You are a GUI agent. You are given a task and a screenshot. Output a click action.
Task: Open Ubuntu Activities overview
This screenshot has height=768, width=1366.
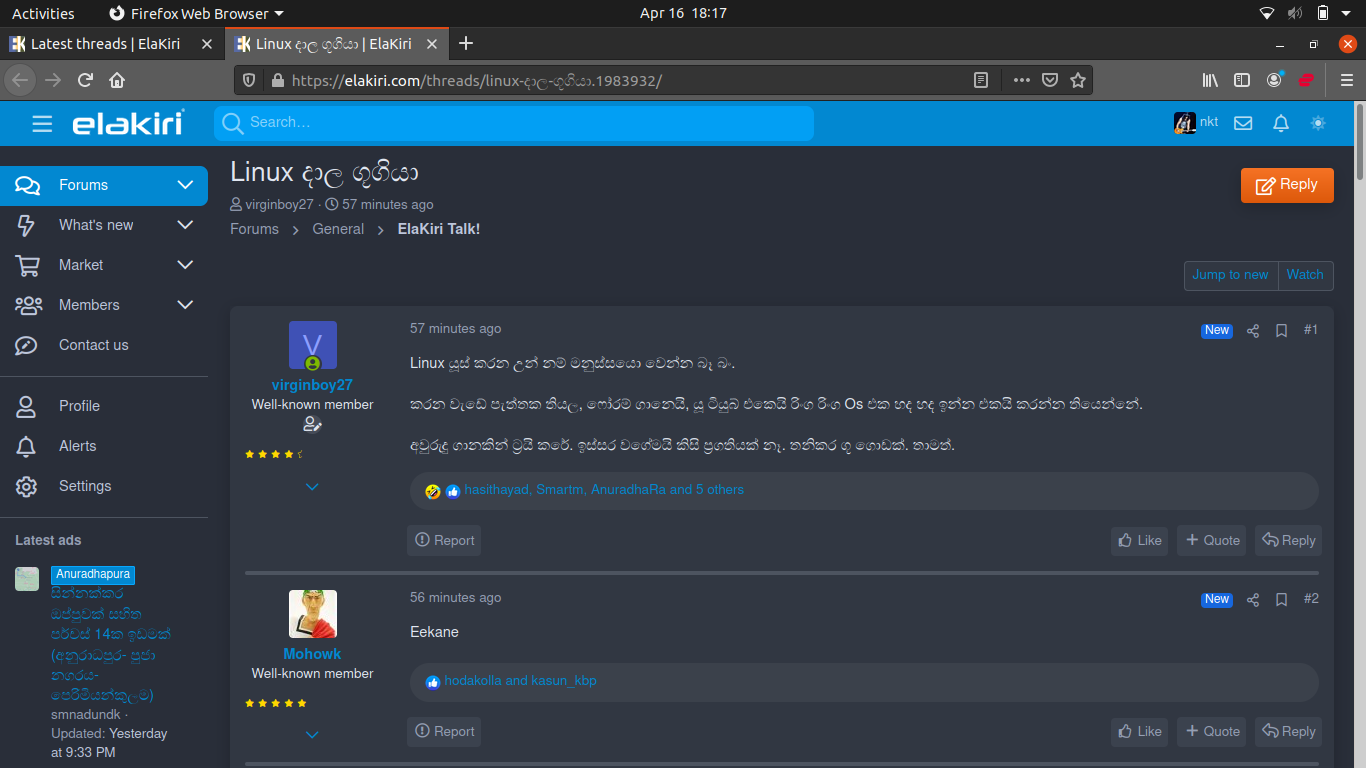(43, 13)
